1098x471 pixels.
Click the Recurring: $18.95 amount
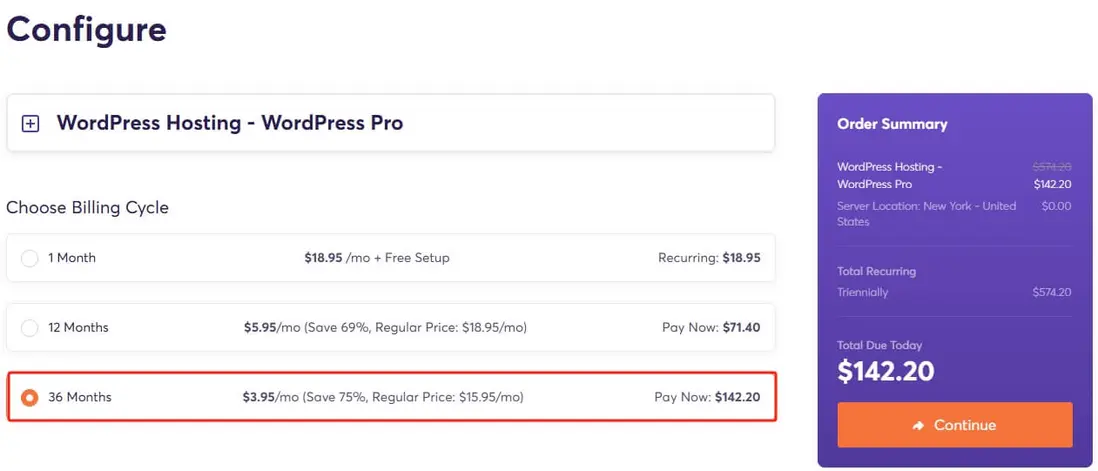click(709, 258)
